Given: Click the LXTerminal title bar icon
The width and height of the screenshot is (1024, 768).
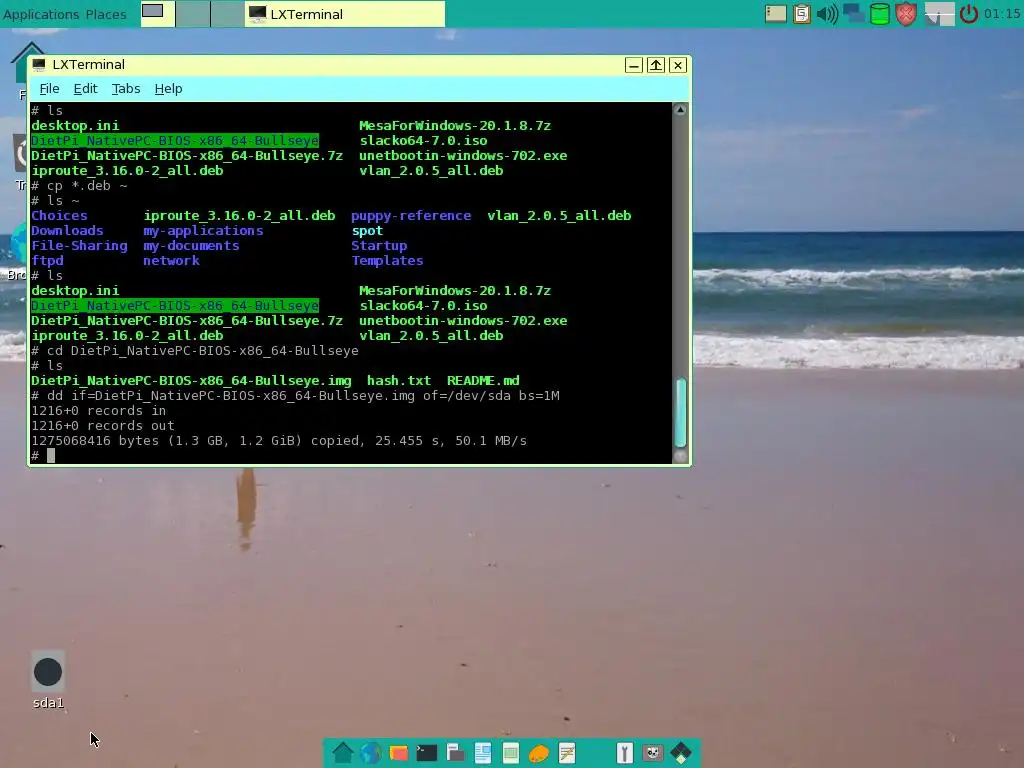Looking at the screenshot, I should 39,65.
